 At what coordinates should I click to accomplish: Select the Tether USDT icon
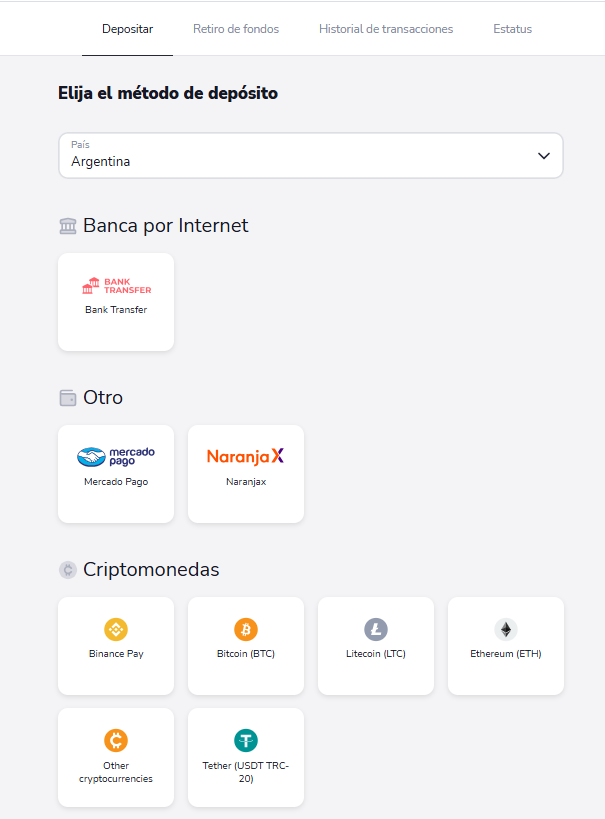246,740
